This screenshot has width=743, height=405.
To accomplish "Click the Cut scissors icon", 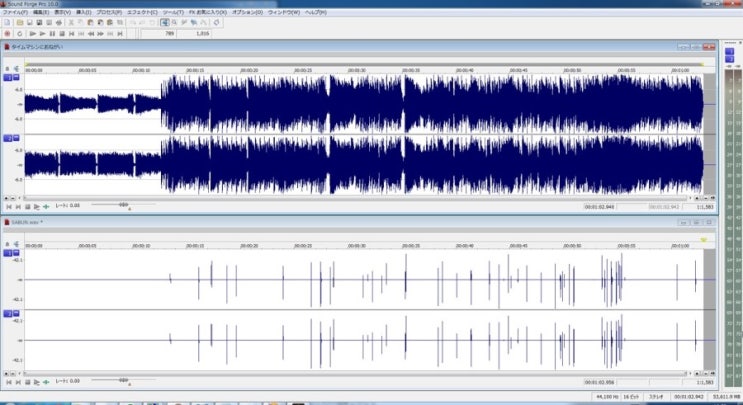I will click(71, 22).
